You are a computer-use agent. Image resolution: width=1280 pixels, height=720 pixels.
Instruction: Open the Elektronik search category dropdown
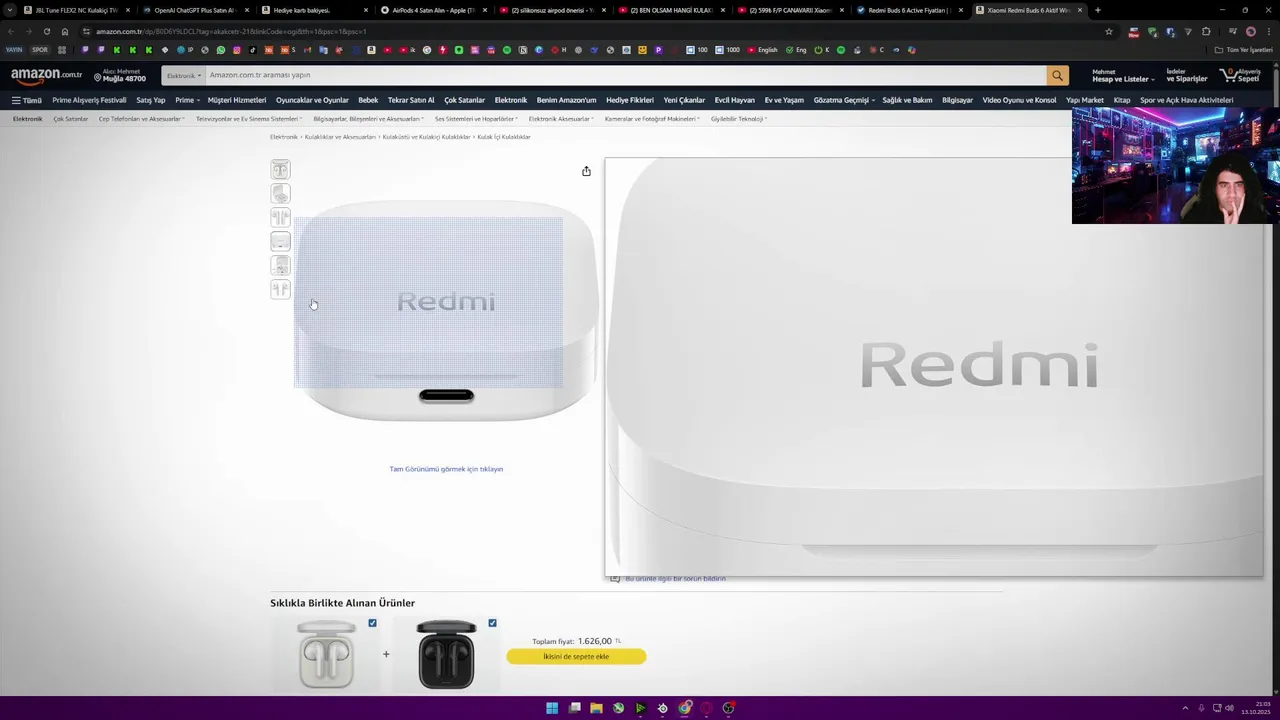(184, 75)
